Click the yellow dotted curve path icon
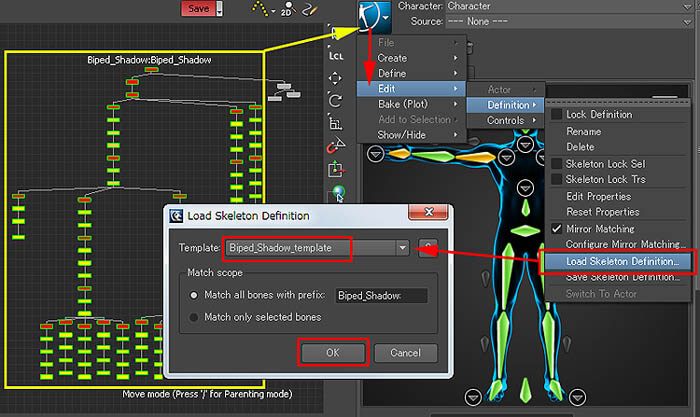This screenshot has height=417, width=700. (x=262, y=9)
